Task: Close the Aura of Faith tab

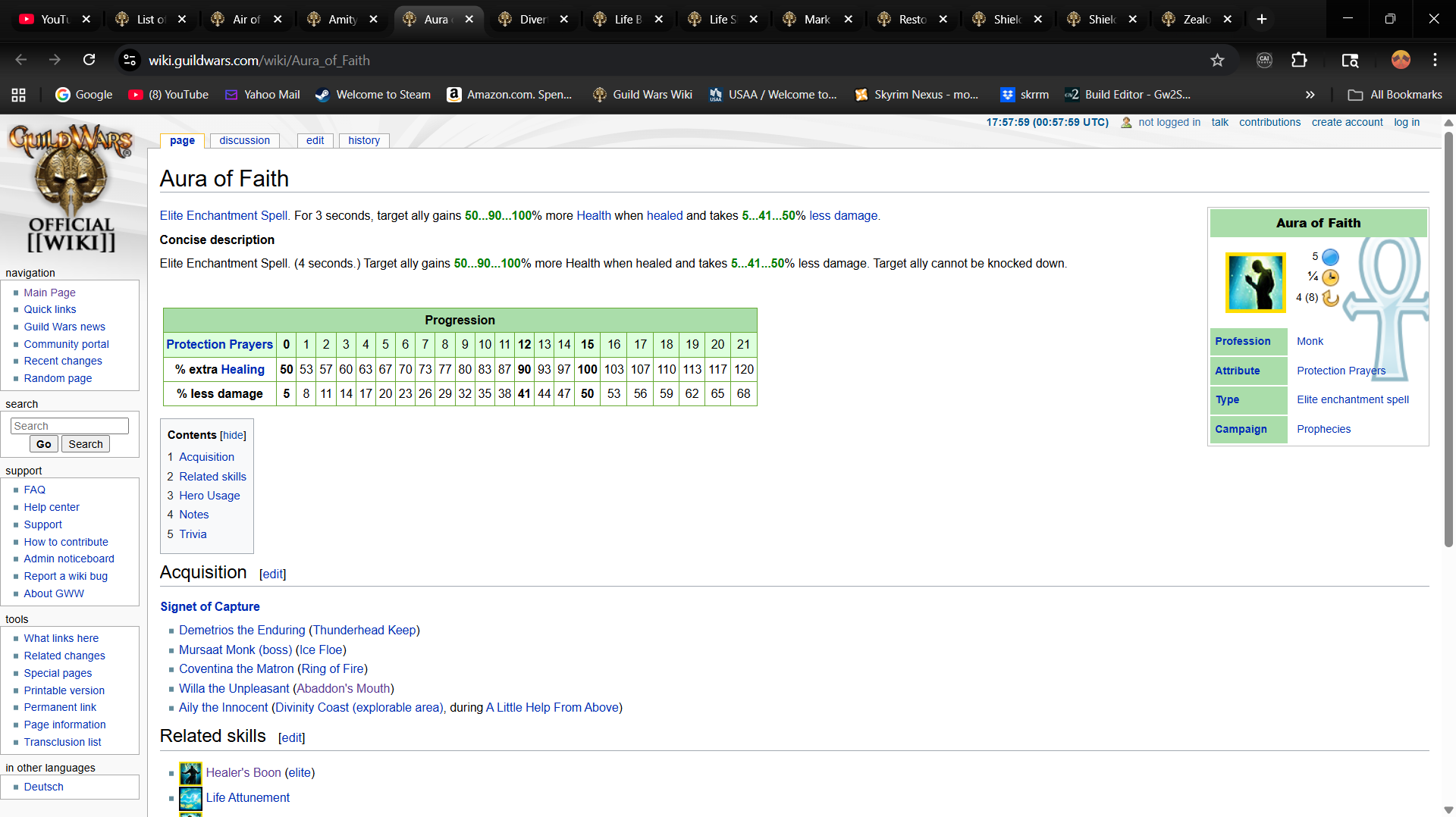Action: (469, 19)
